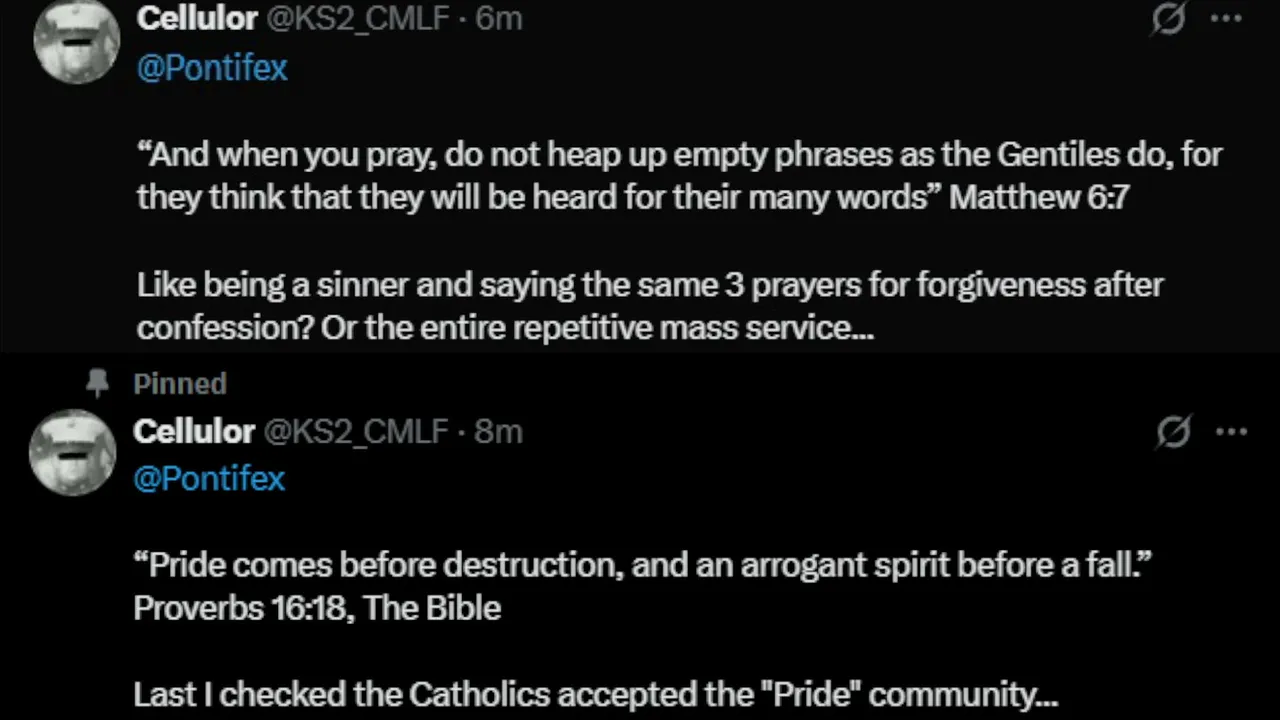
Task: Click the 'Last I checked the Catholics' line
Action: (595, 693)
